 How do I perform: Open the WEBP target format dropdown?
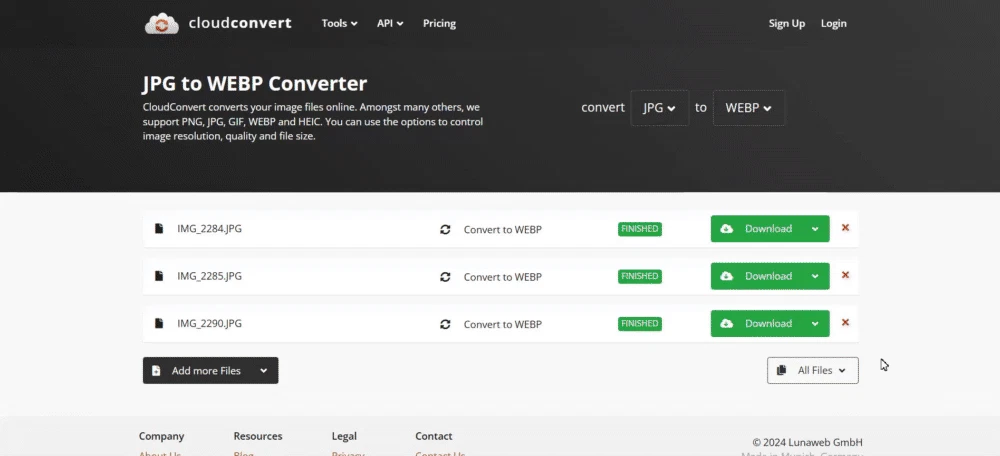pyautogui.click(x=749, y=108)
